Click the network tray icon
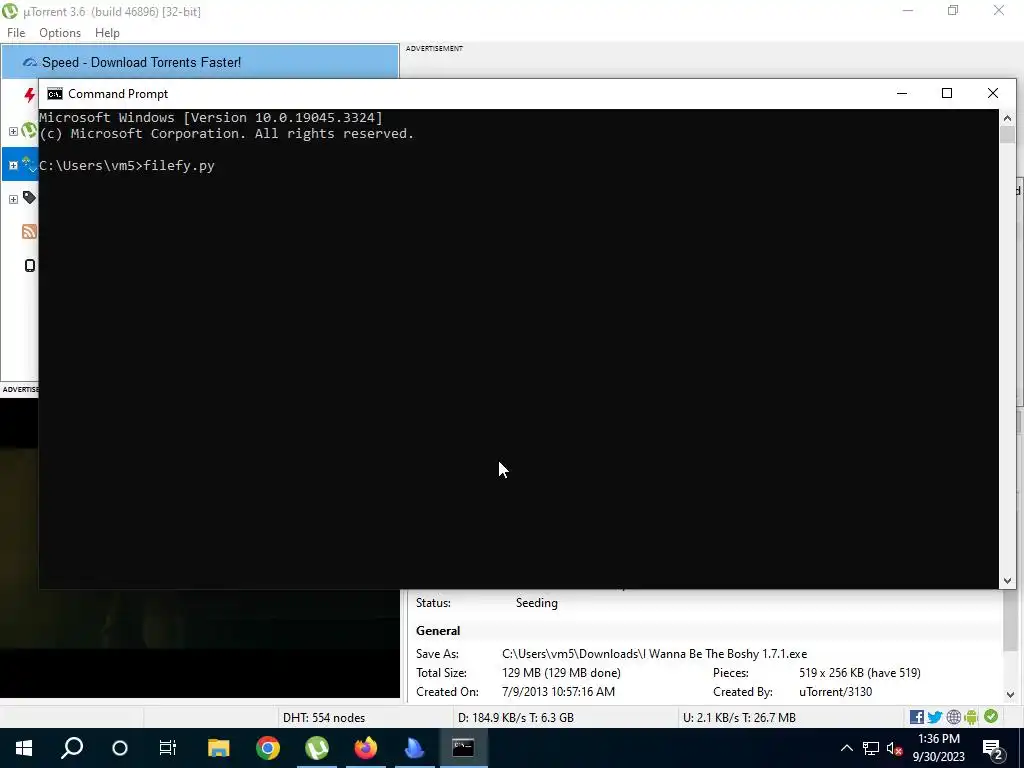Image resolution: width=1024 pixels, height=768 pixels. (x=871, y=748)
